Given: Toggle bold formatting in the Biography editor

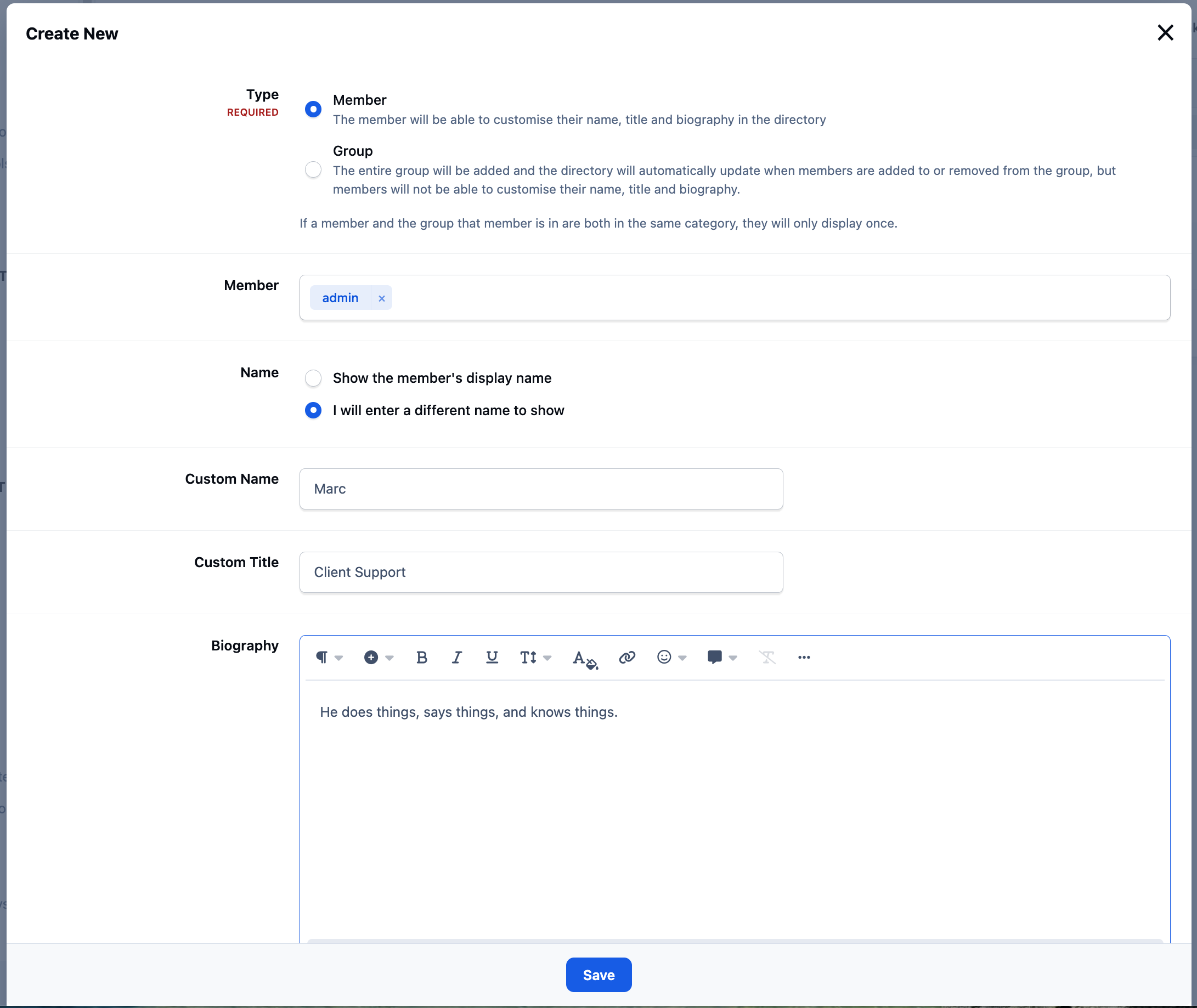Looking at the screenshot, I should click(422, 657).
